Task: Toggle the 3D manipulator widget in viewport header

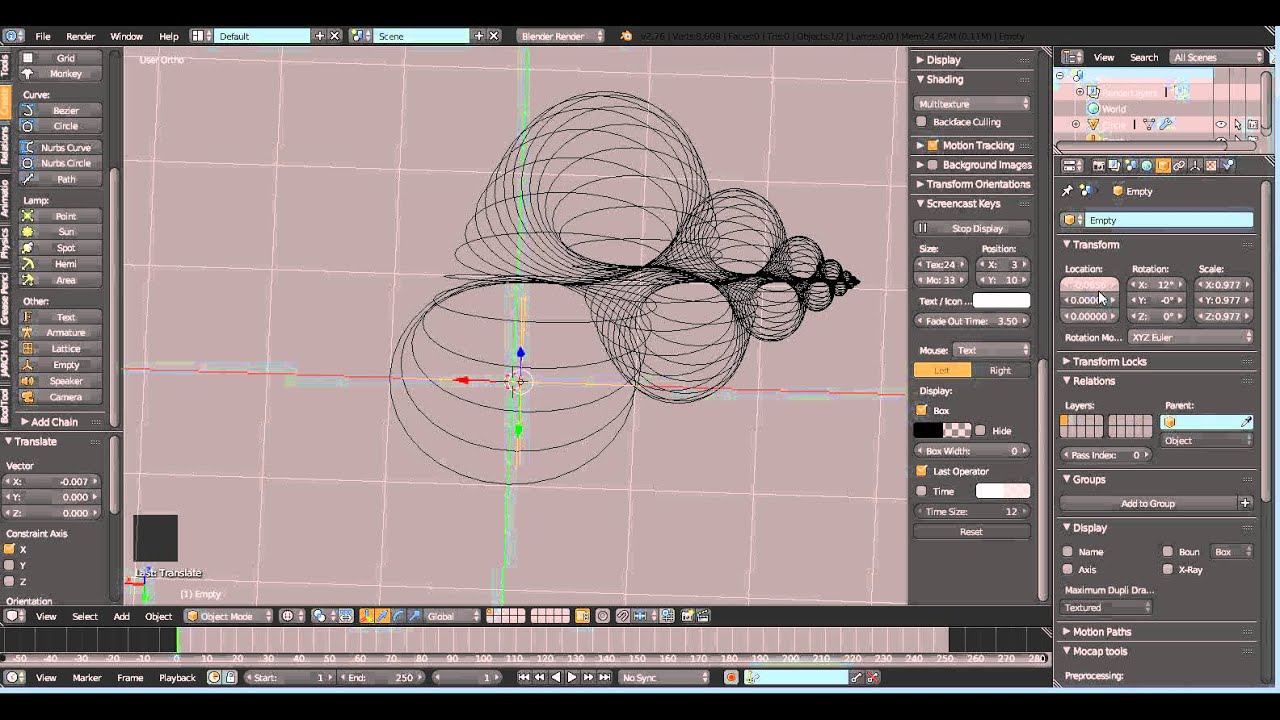Action: [x=367, y=616]
